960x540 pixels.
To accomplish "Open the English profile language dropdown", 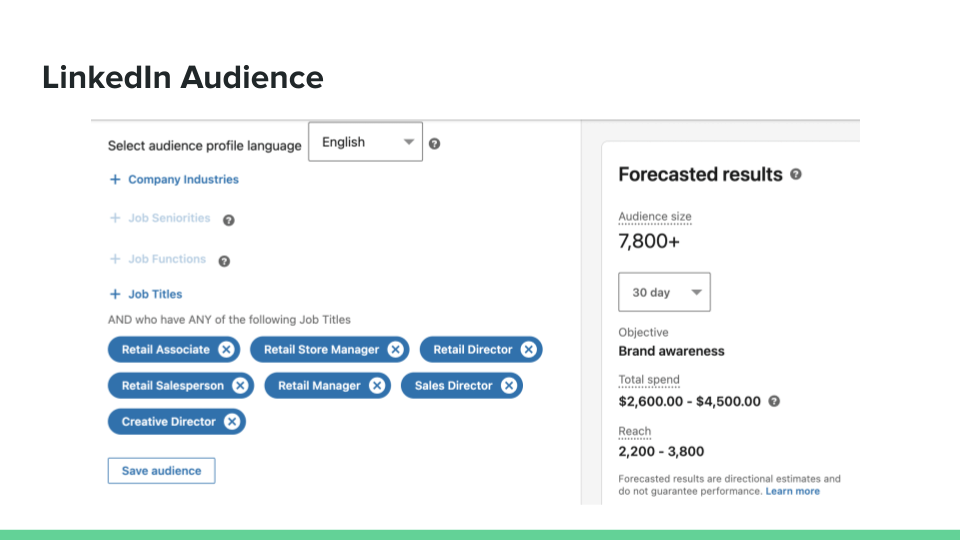I will 365,142.
